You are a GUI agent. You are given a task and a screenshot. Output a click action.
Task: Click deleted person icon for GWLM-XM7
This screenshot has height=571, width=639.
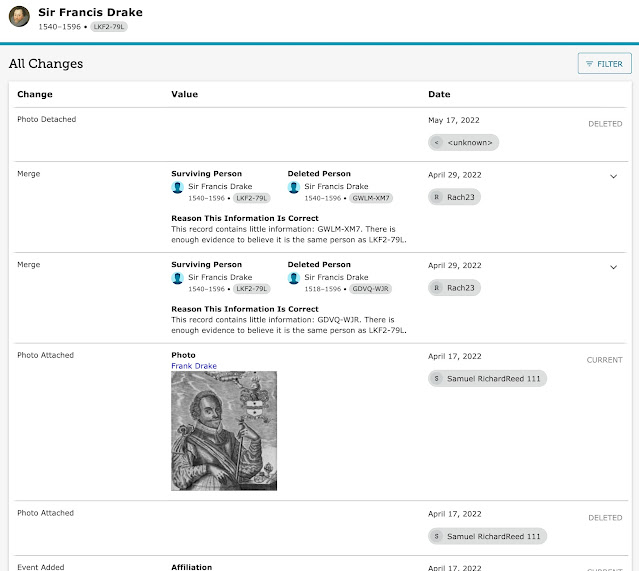[294, 187]
